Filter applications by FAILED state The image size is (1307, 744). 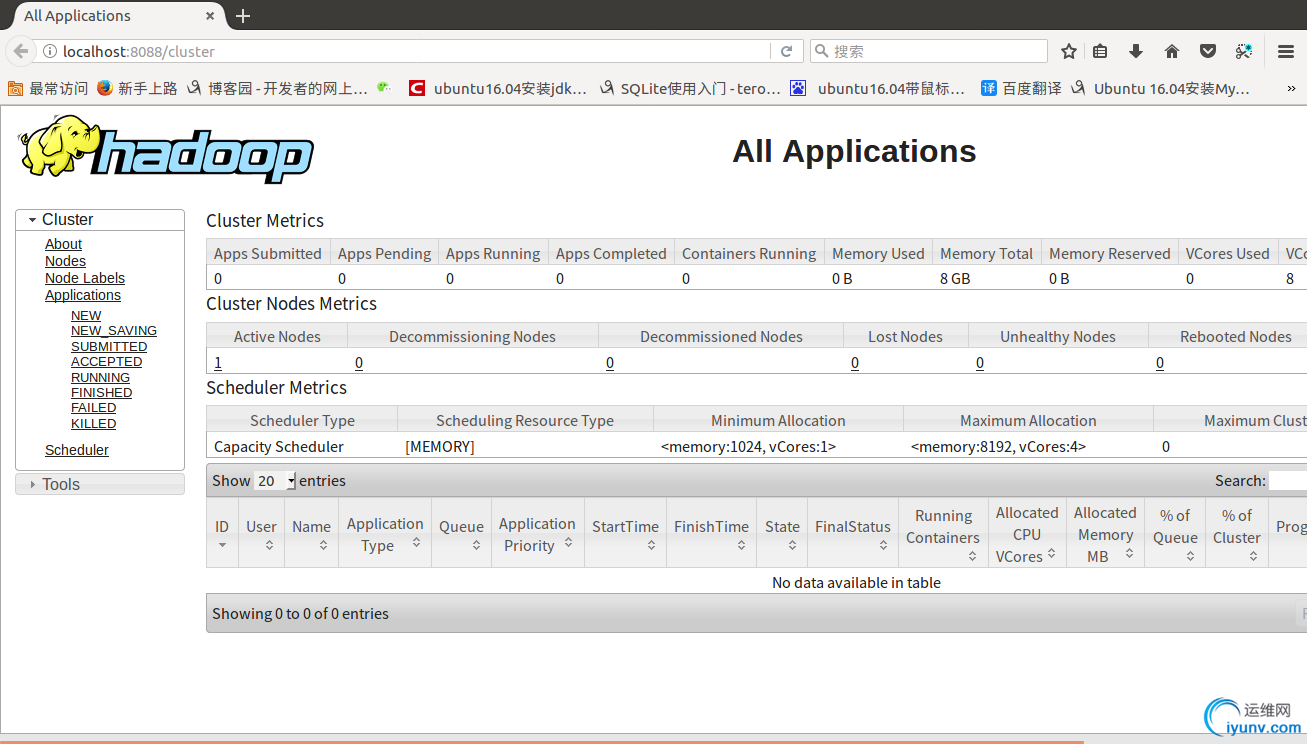coord(93,408)
